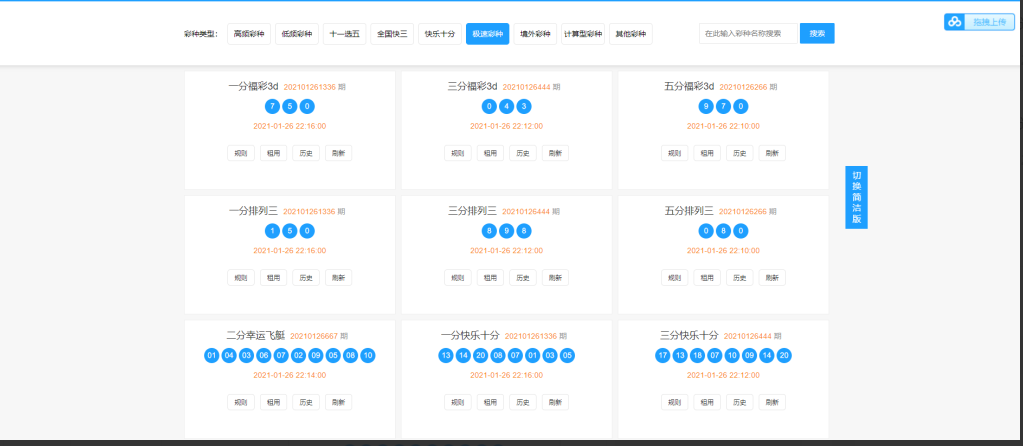Click the 2021-01-26 22:14:00 draw time
This screenshot has height=446, width=1023.
(290, 375)
